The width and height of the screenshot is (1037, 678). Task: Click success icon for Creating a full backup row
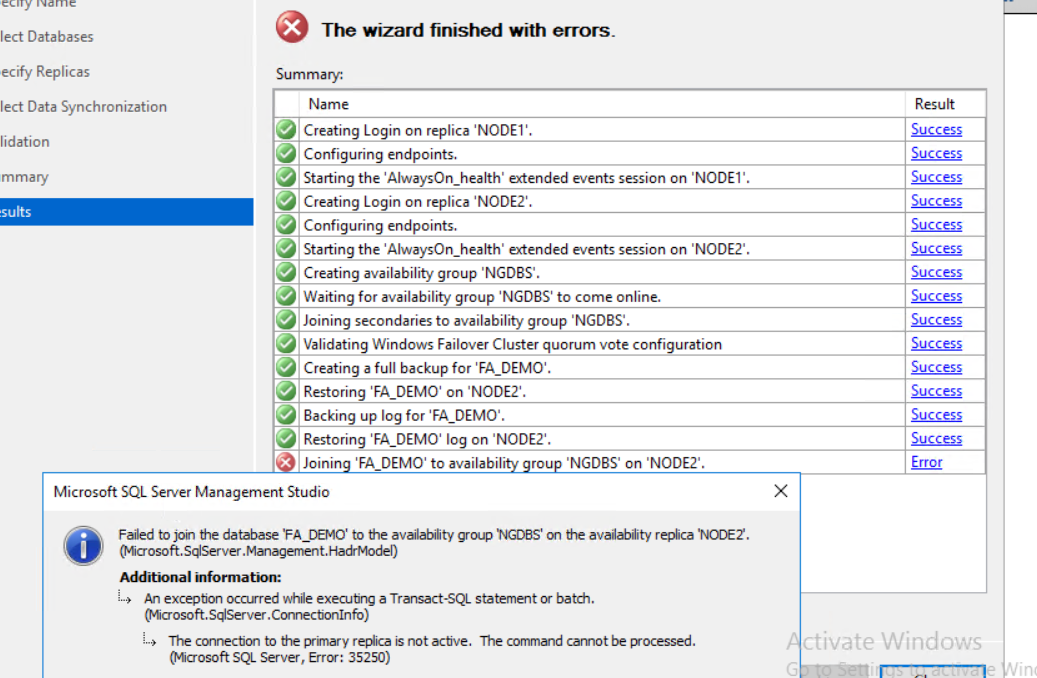pos(286,367)
